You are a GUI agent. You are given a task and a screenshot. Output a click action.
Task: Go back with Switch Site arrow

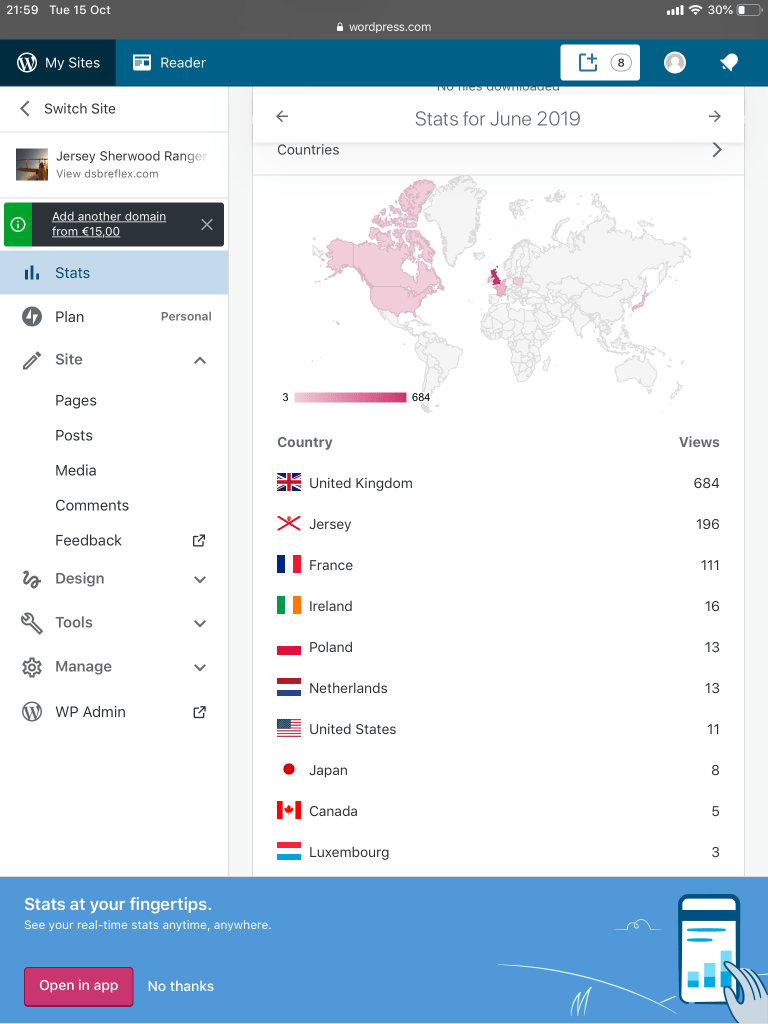[25, 109]
